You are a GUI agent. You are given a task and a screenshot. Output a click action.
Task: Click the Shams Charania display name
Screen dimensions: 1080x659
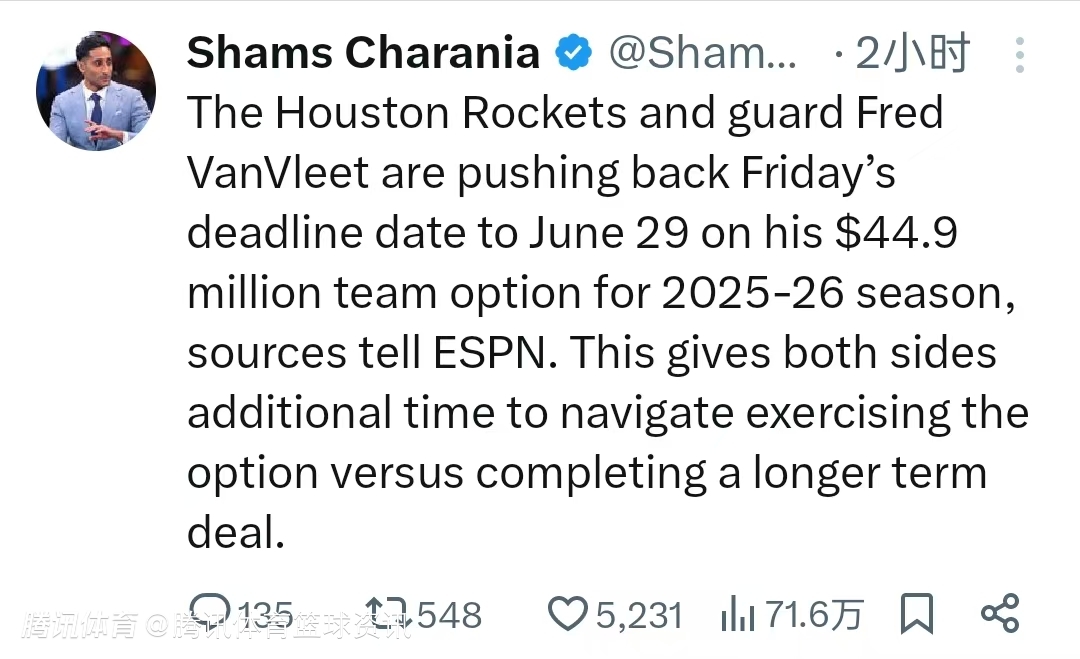363,53
